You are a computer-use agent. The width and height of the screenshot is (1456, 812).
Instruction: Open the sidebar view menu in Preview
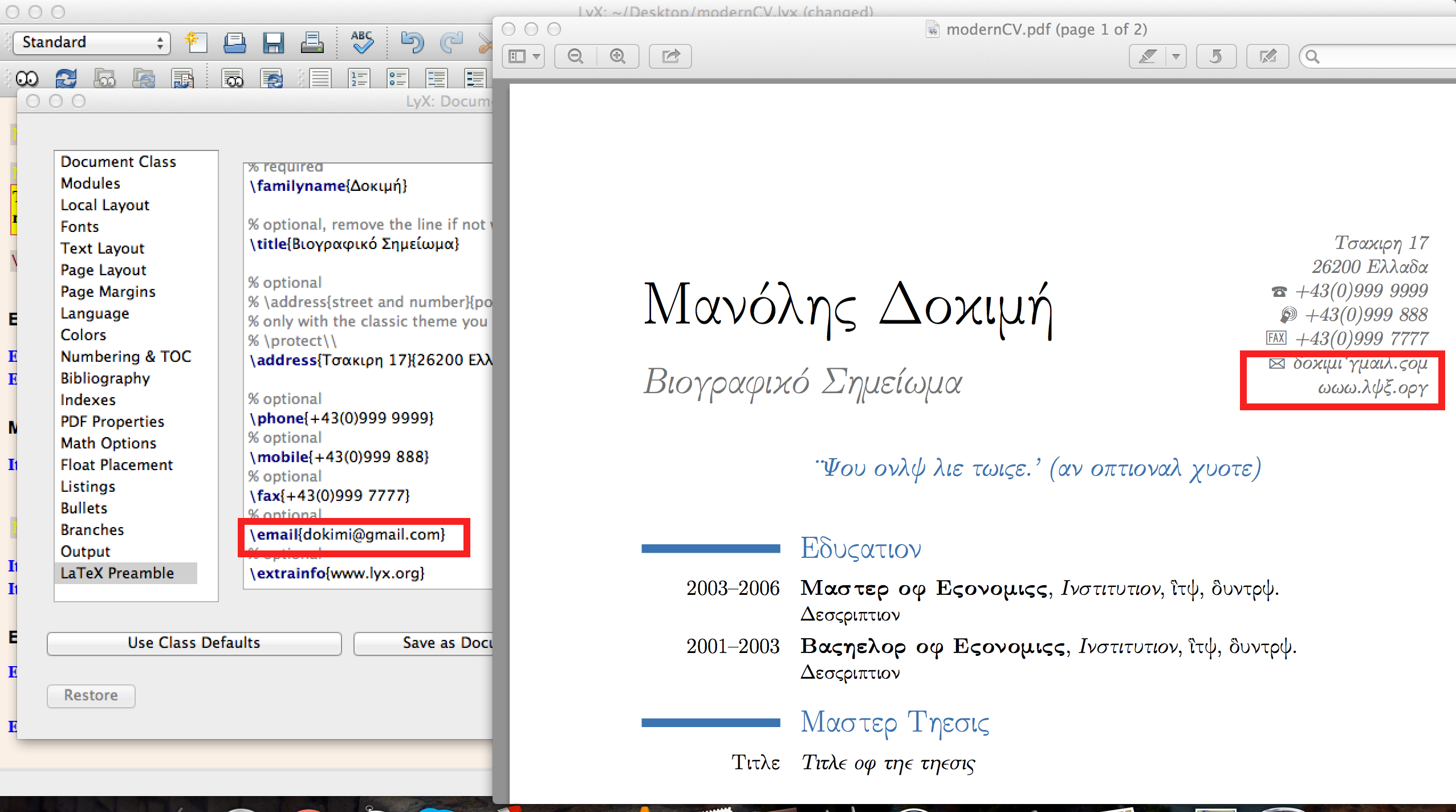[x=523, y=56]
